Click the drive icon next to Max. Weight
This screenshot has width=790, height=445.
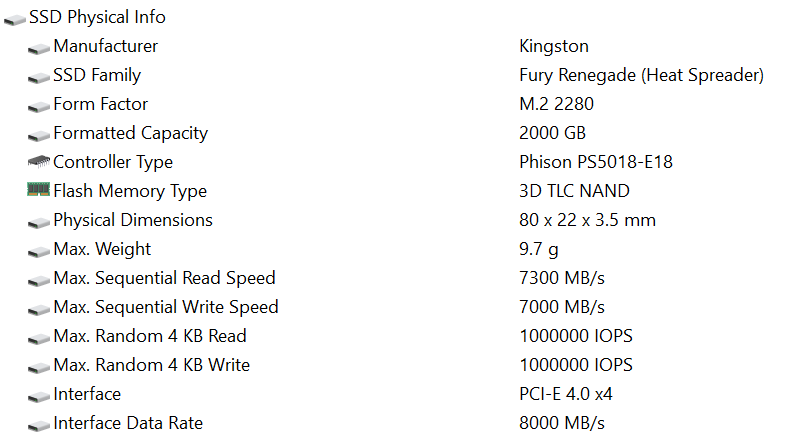[x=39, y=250]
